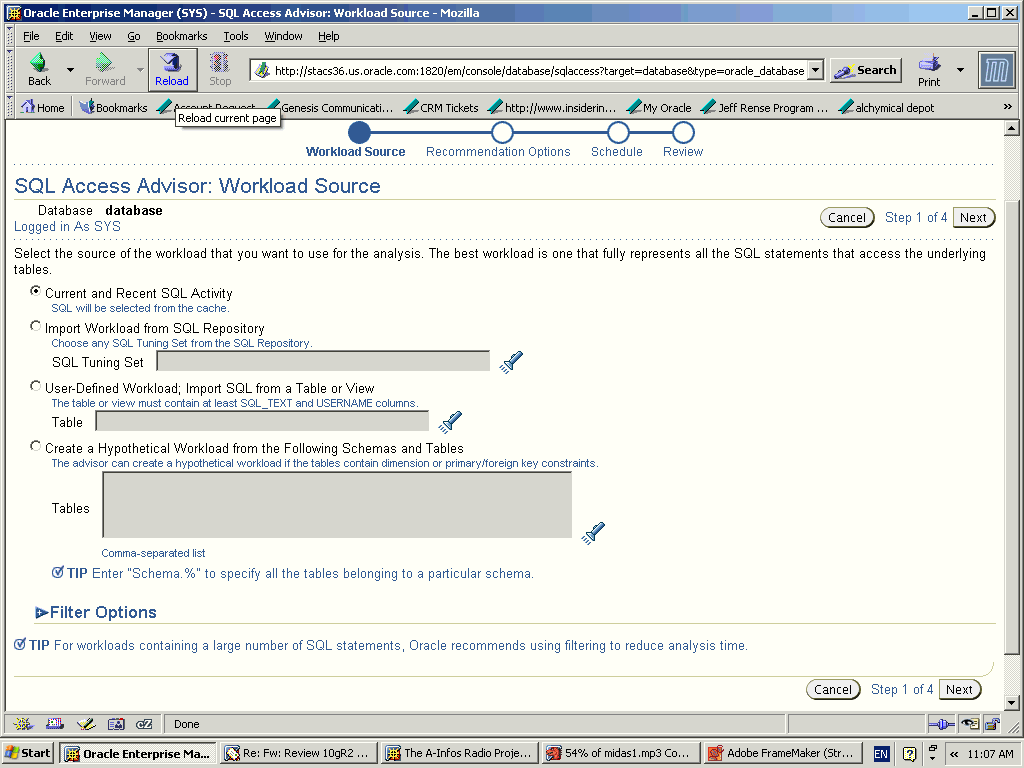Select Current and Recent SQL Activity option
The image size is (1024, 768).
click(36, 292)
